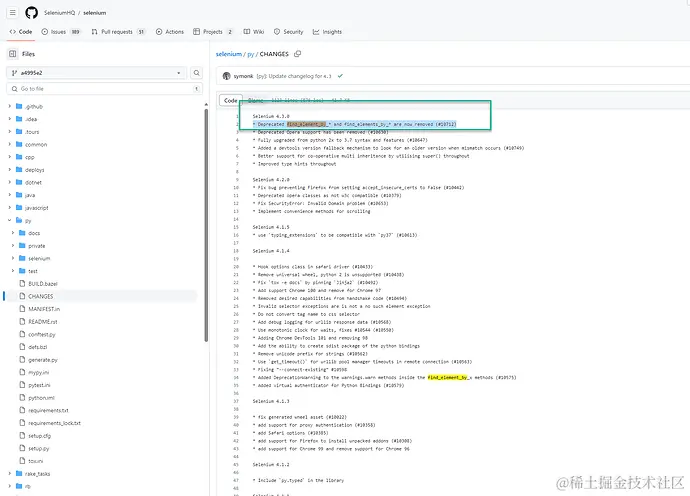Switch to the Code tab
This screenshot has width=690, height=496.
click(21, 32)
